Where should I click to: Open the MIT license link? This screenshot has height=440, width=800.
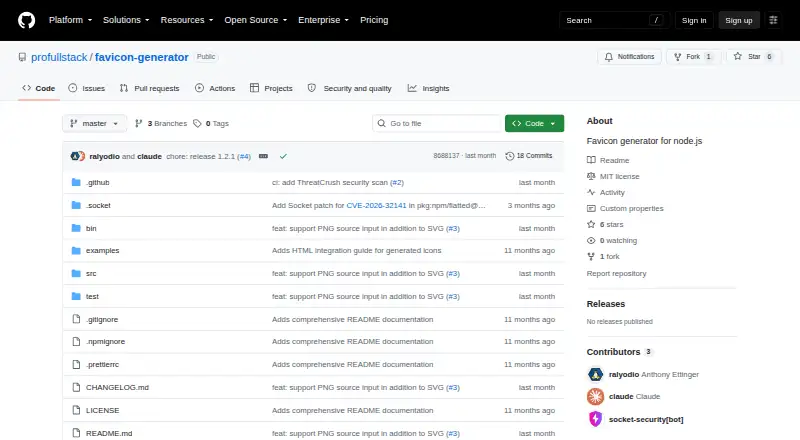pos(613,176)
